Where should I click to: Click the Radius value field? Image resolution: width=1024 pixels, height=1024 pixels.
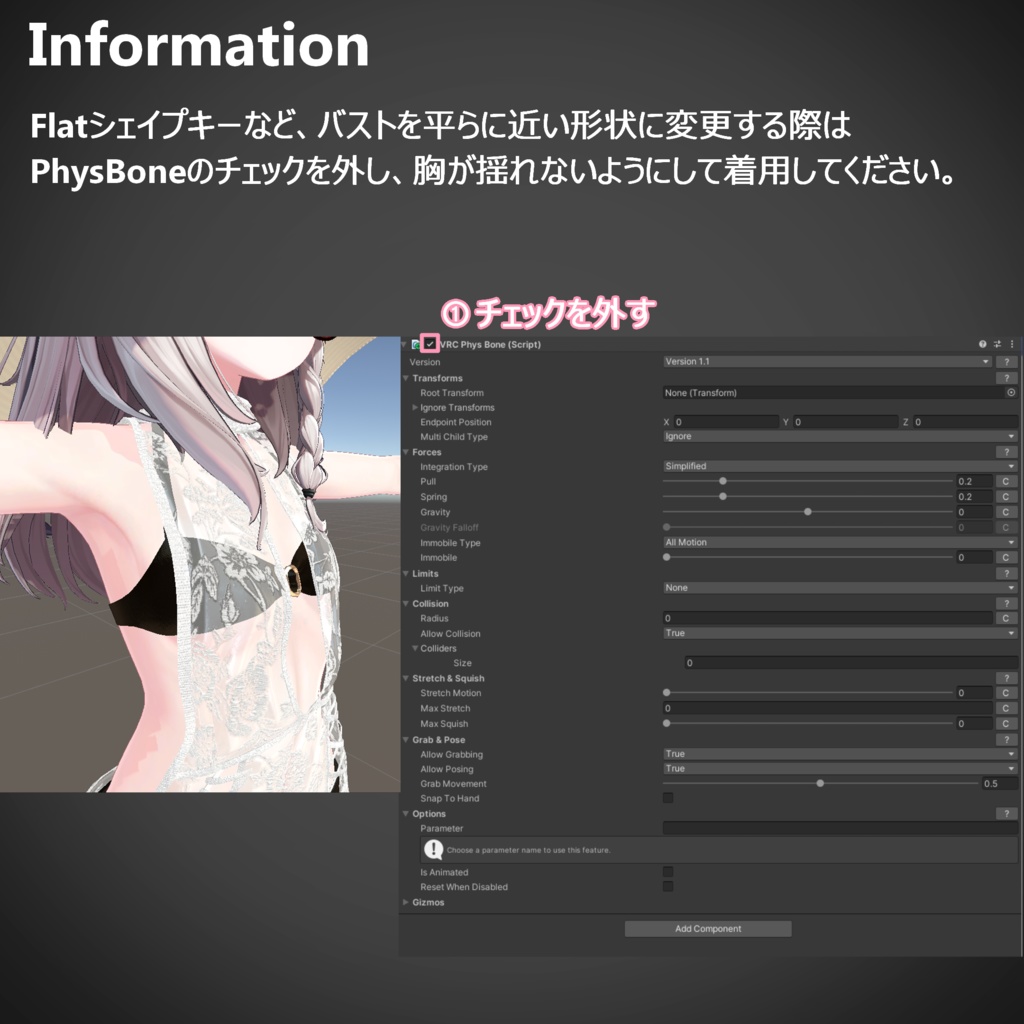coord(827,618)
